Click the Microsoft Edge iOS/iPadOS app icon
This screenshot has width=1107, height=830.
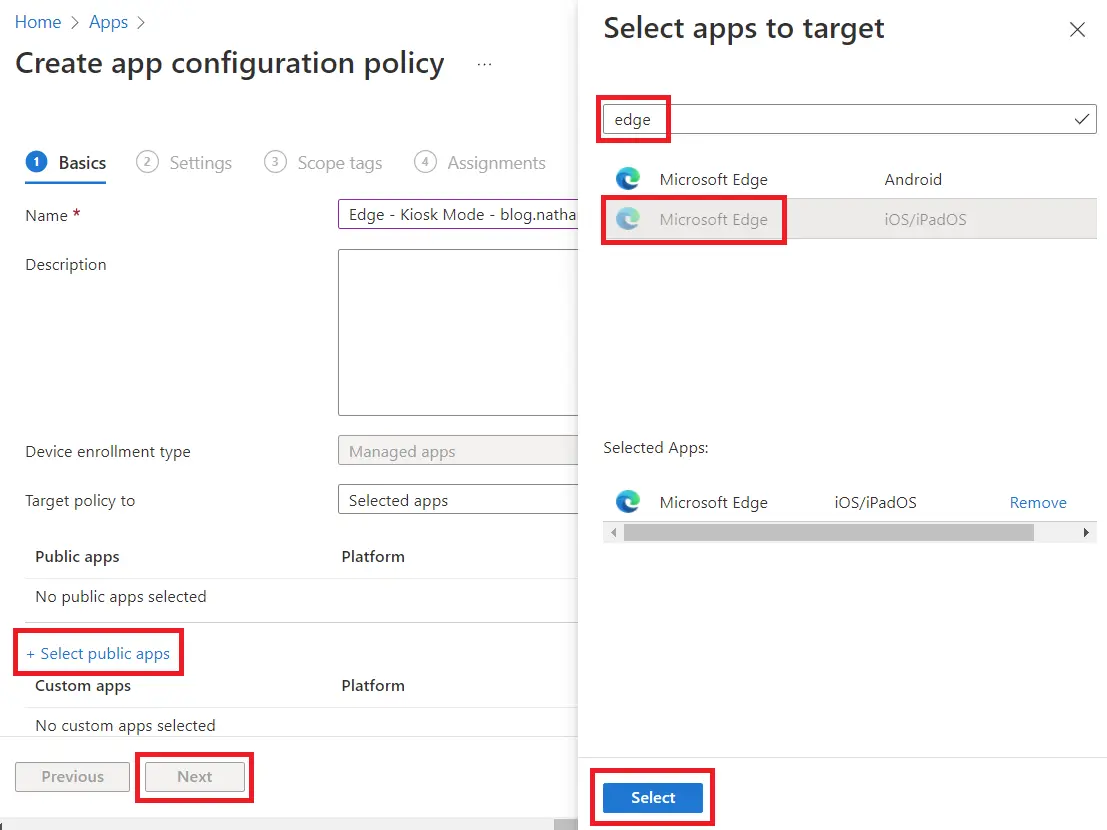[x=628, y=219]
